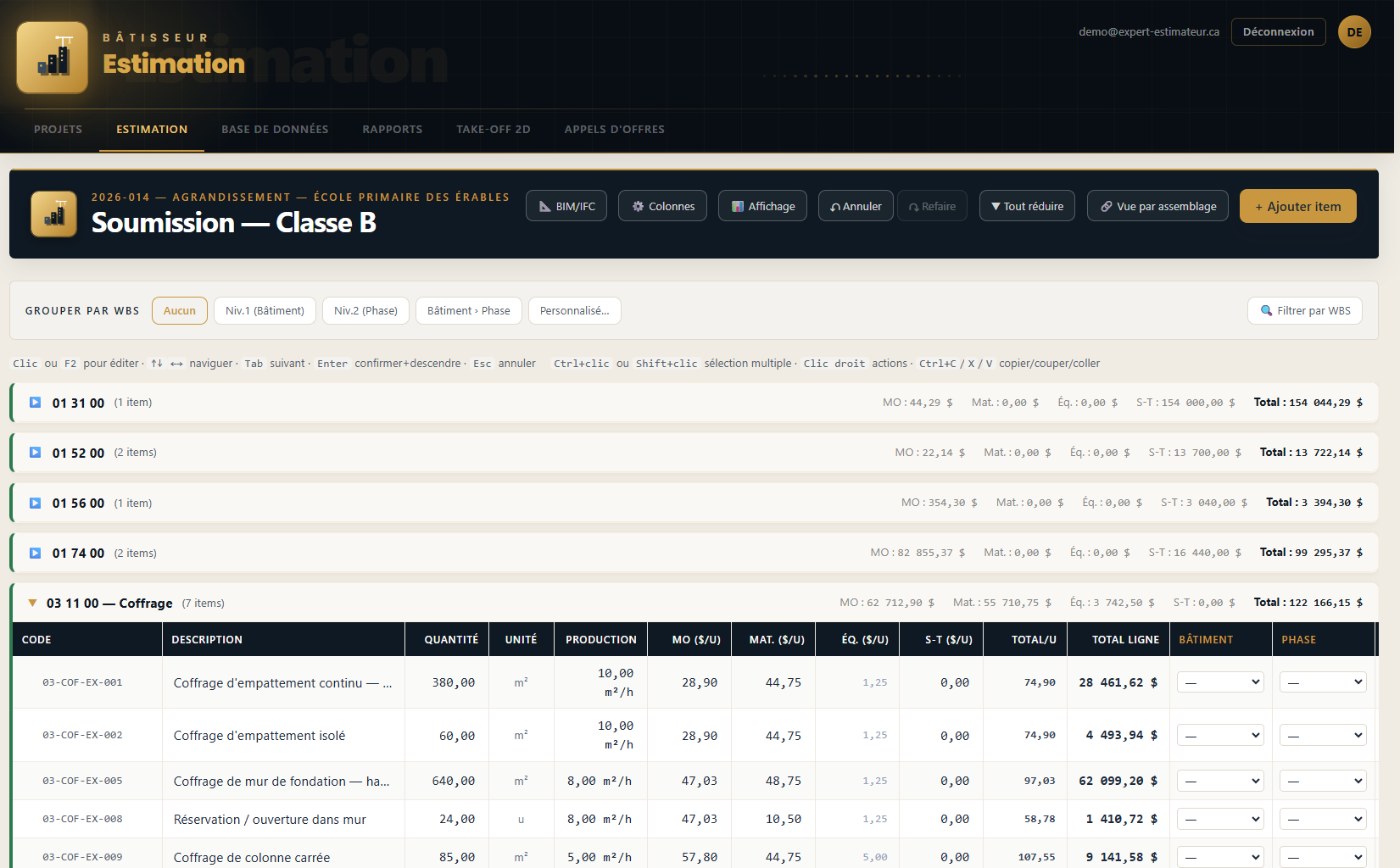
Task: Open the Colonnes settings button
Action: coord(662,206)
